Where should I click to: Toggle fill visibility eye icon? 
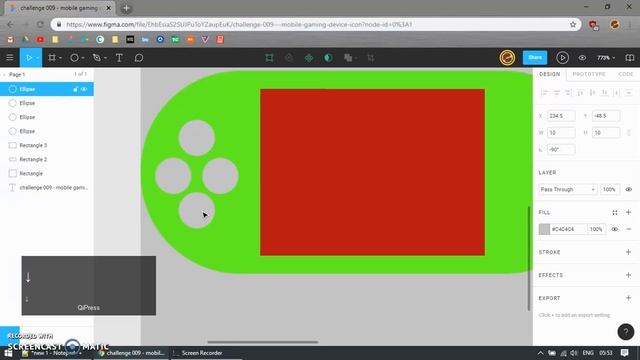click(x=615, y=229)
